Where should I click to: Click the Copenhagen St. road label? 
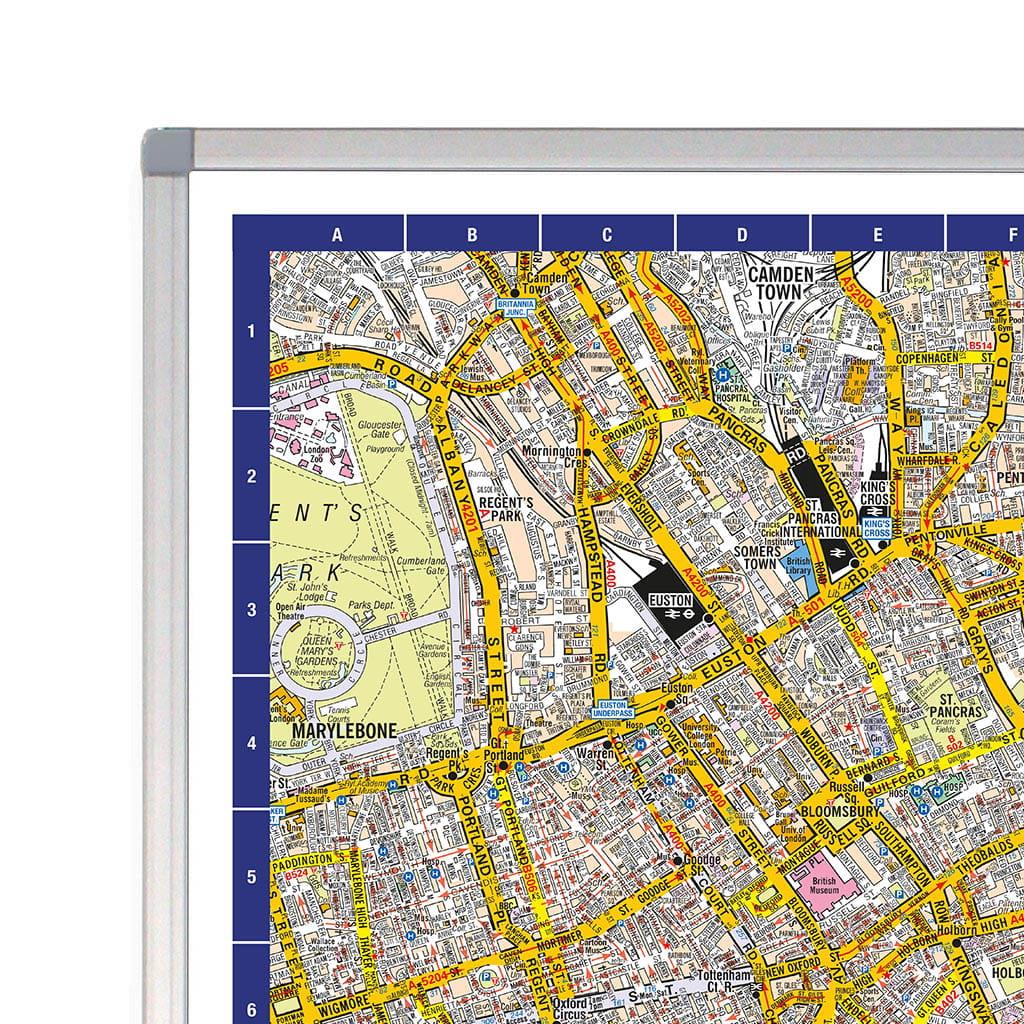(944, 359)
